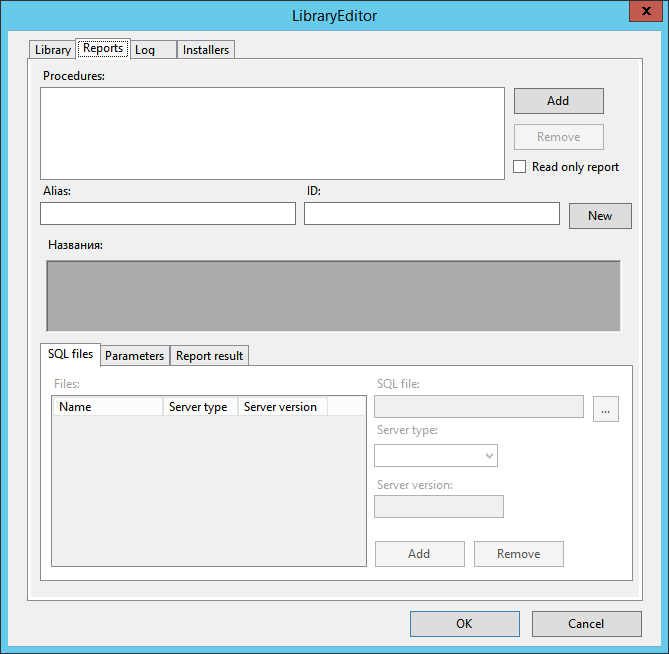The height and width of the screenshot is (654, 669).
Task: Open the Installers tab
Action: (206, 50)
